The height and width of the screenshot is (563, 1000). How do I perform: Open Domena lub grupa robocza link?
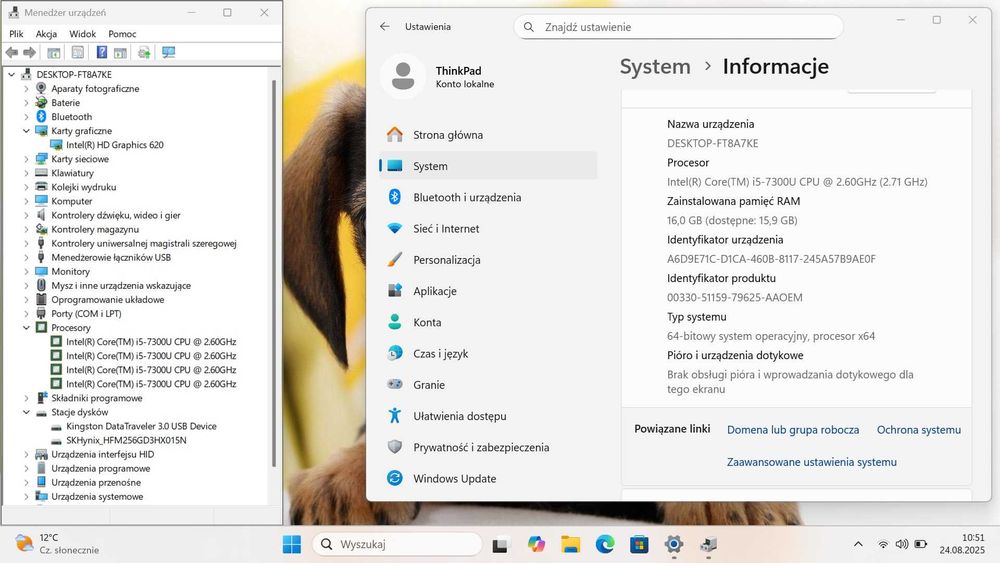pyautogui.click(x=793, y=430)
